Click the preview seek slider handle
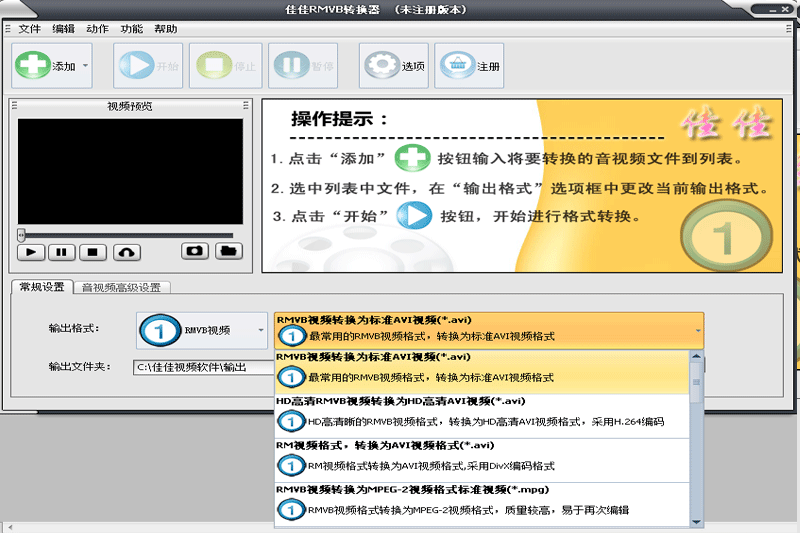The image size is (800, 533). coord(21,235)
